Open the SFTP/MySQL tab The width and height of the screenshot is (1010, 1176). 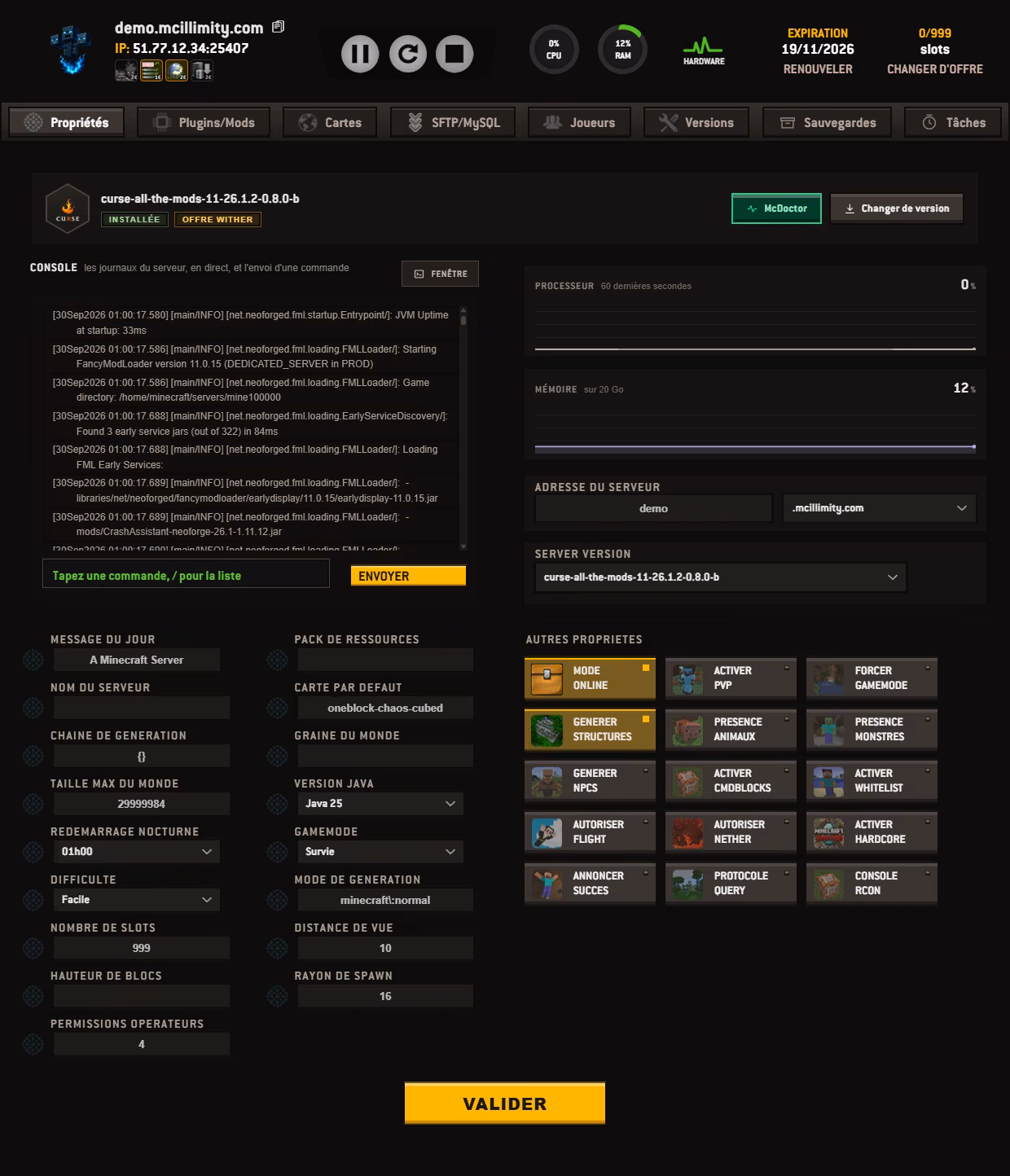click(453, 123)
